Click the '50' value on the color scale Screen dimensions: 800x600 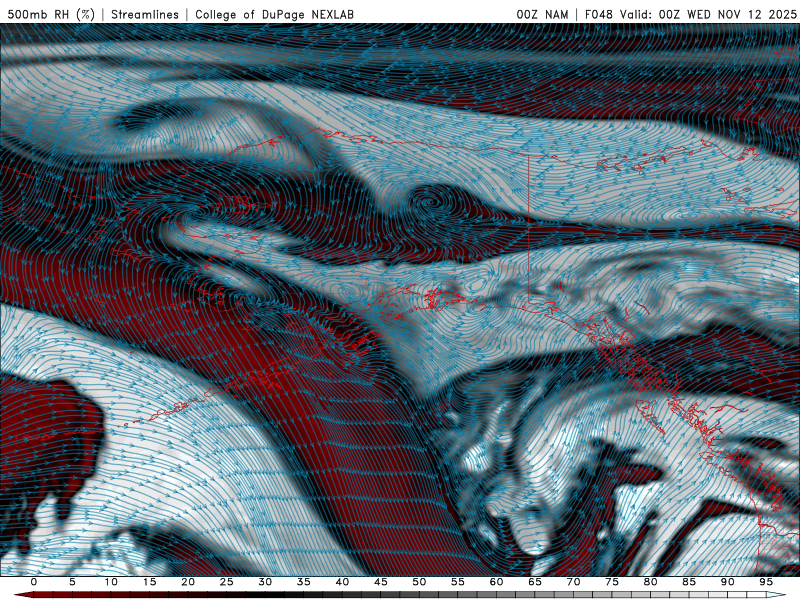coord(419,582)
